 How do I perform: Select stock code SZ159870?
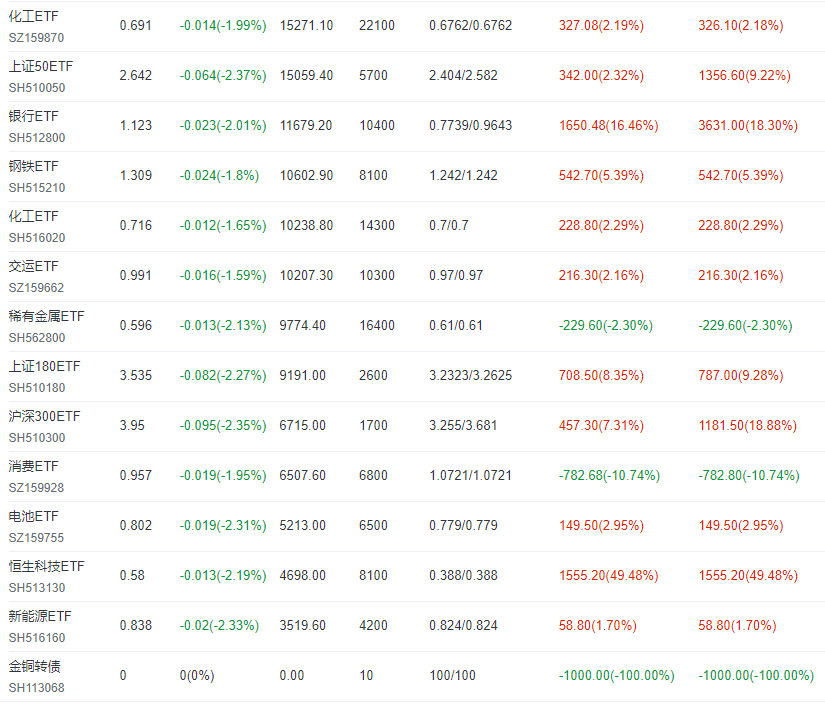coord(36,38)
